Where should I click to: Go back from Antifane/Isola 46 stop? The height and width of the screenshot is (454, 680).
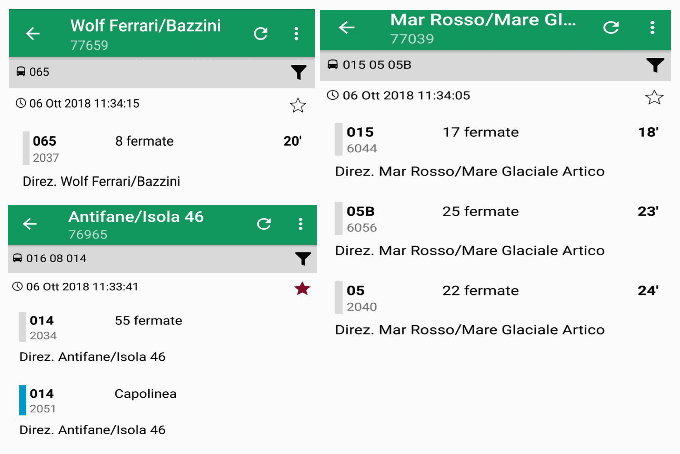(x=30, y=224)
